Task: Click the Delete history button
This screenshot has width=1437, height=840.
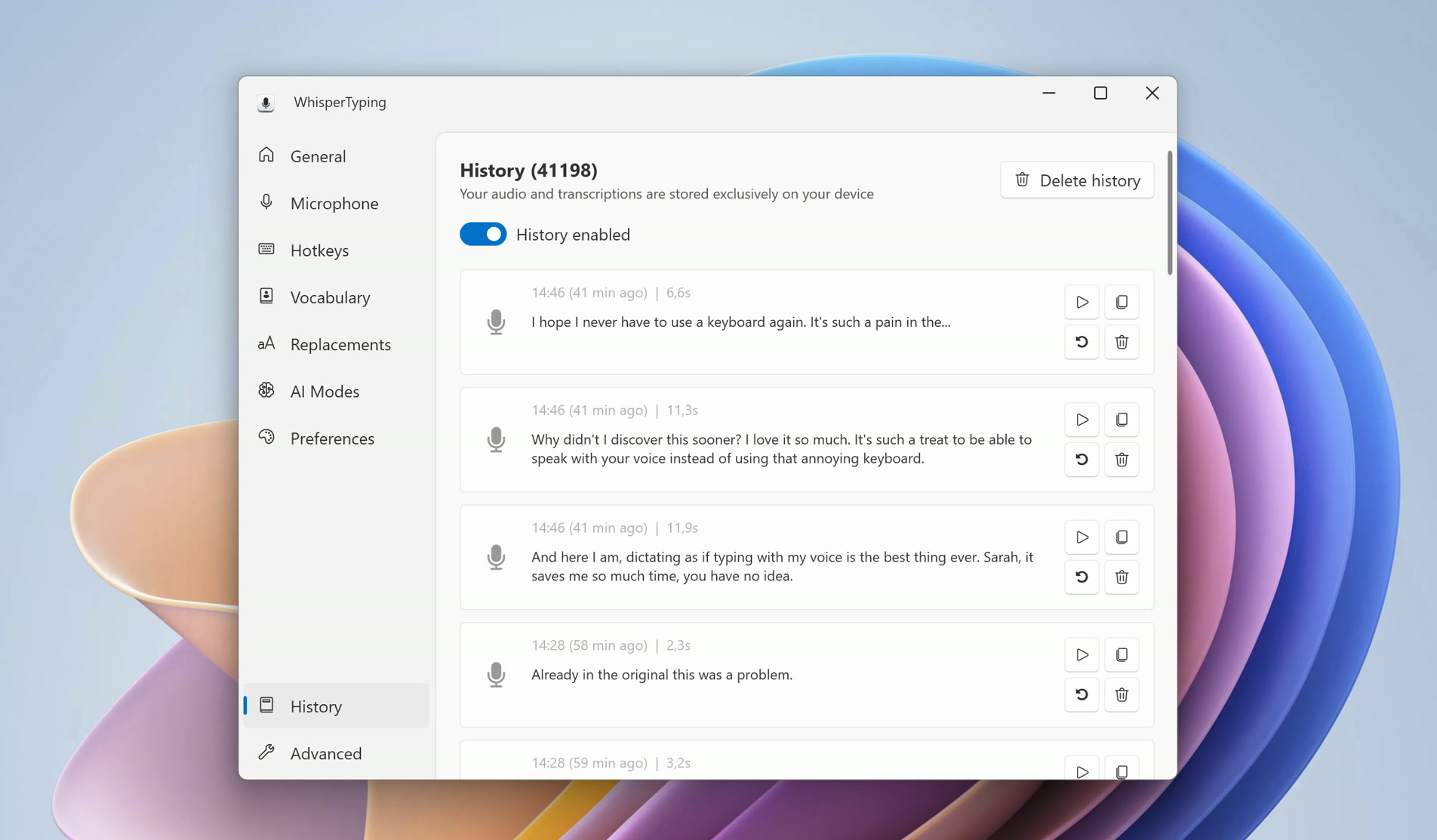Action: 1077,180
